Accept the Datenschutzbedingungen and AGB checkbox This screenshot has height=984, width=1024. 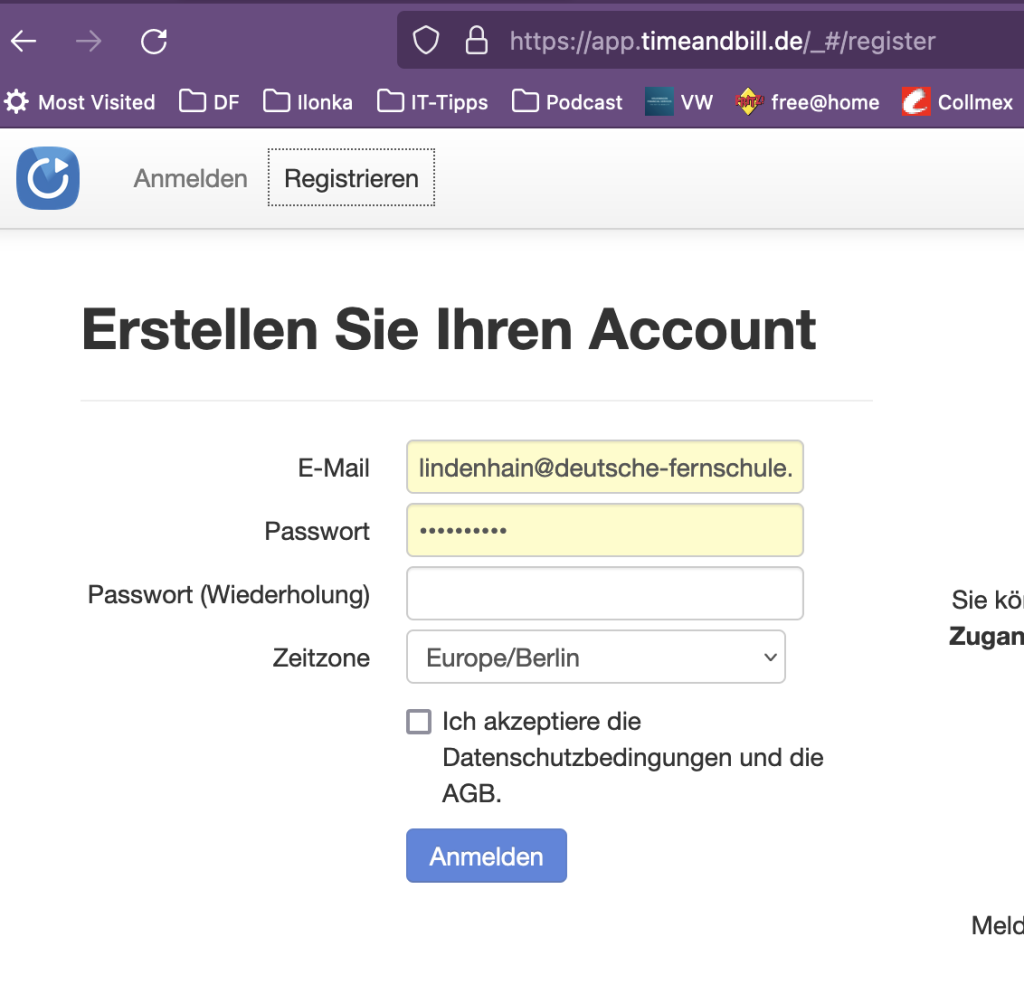419,722
